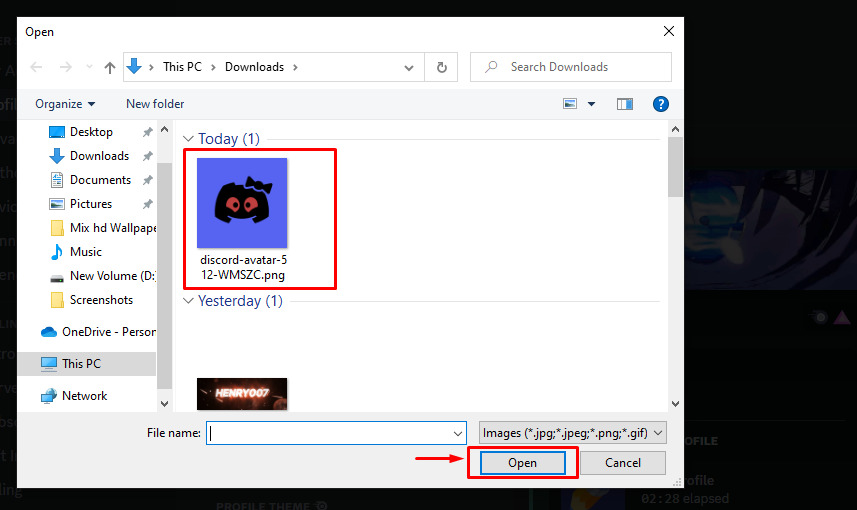Open New Volume (D:) drive
Image resolution: width=857 pixels, height=510 pixels.
[x=113, y=276]
